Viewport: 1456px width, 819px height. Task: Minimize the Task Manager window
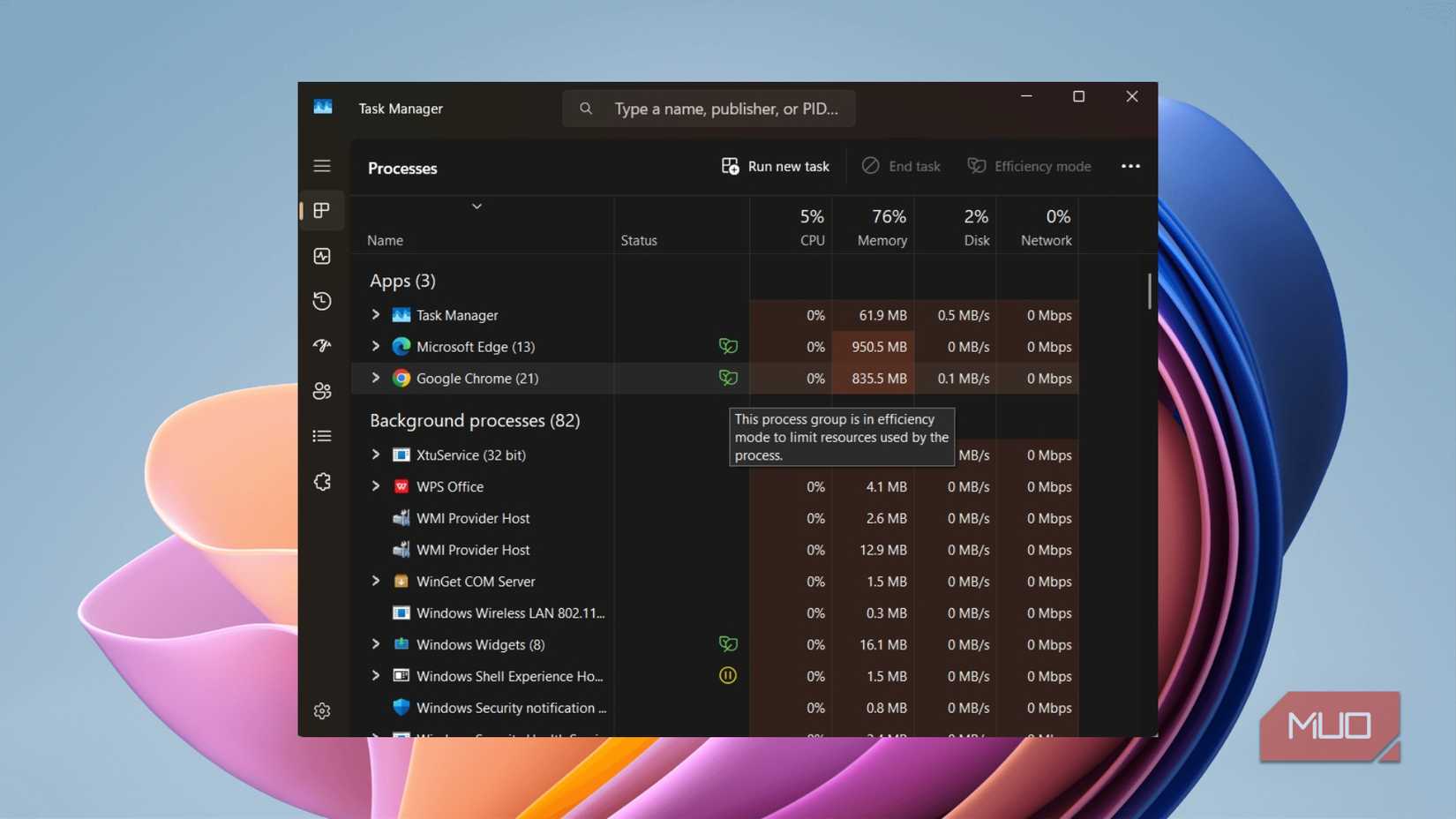[x=1026, y=96]
